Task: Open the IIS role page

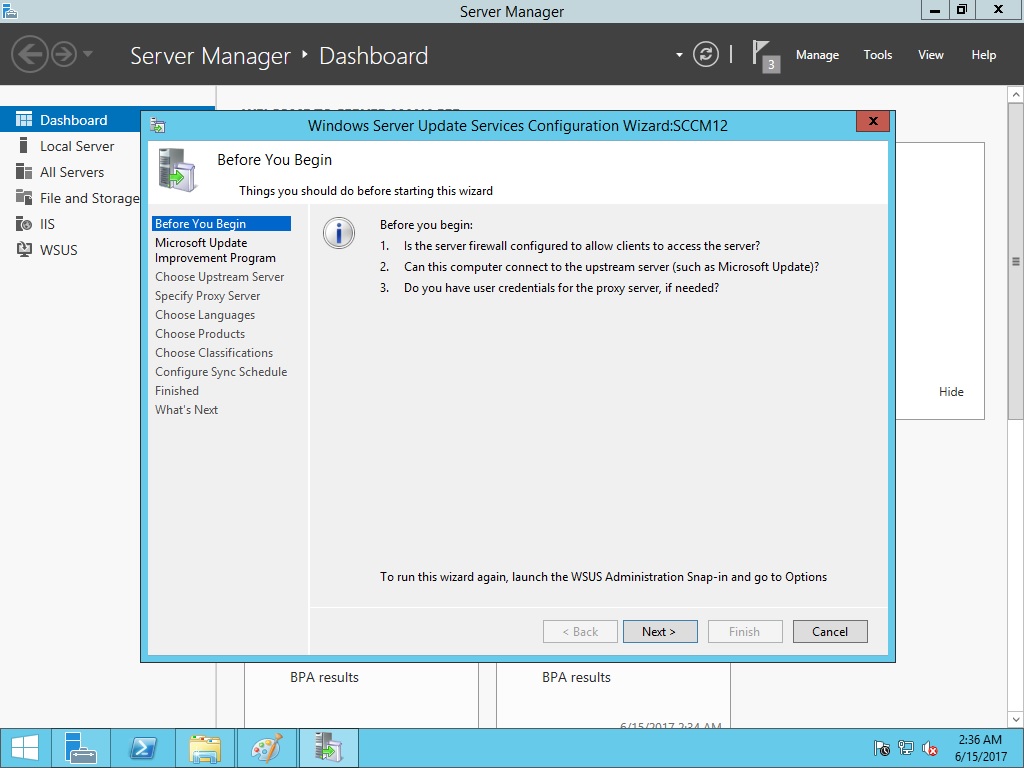Action: point(47,224)
